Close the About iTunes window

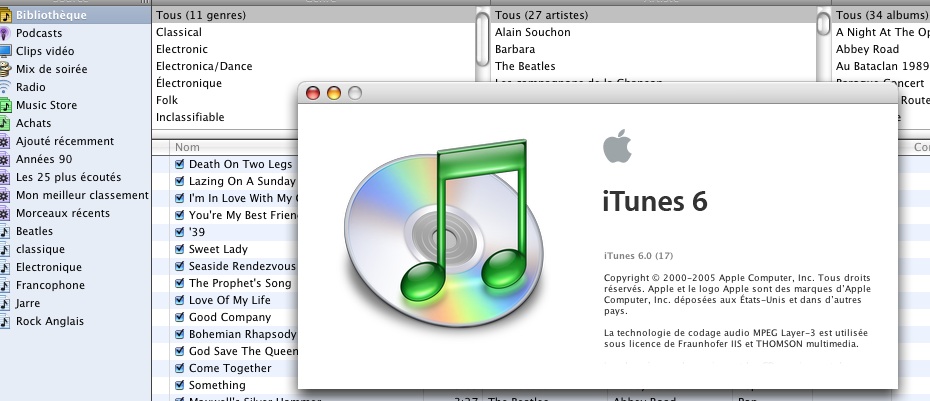(x=313, y=93)
